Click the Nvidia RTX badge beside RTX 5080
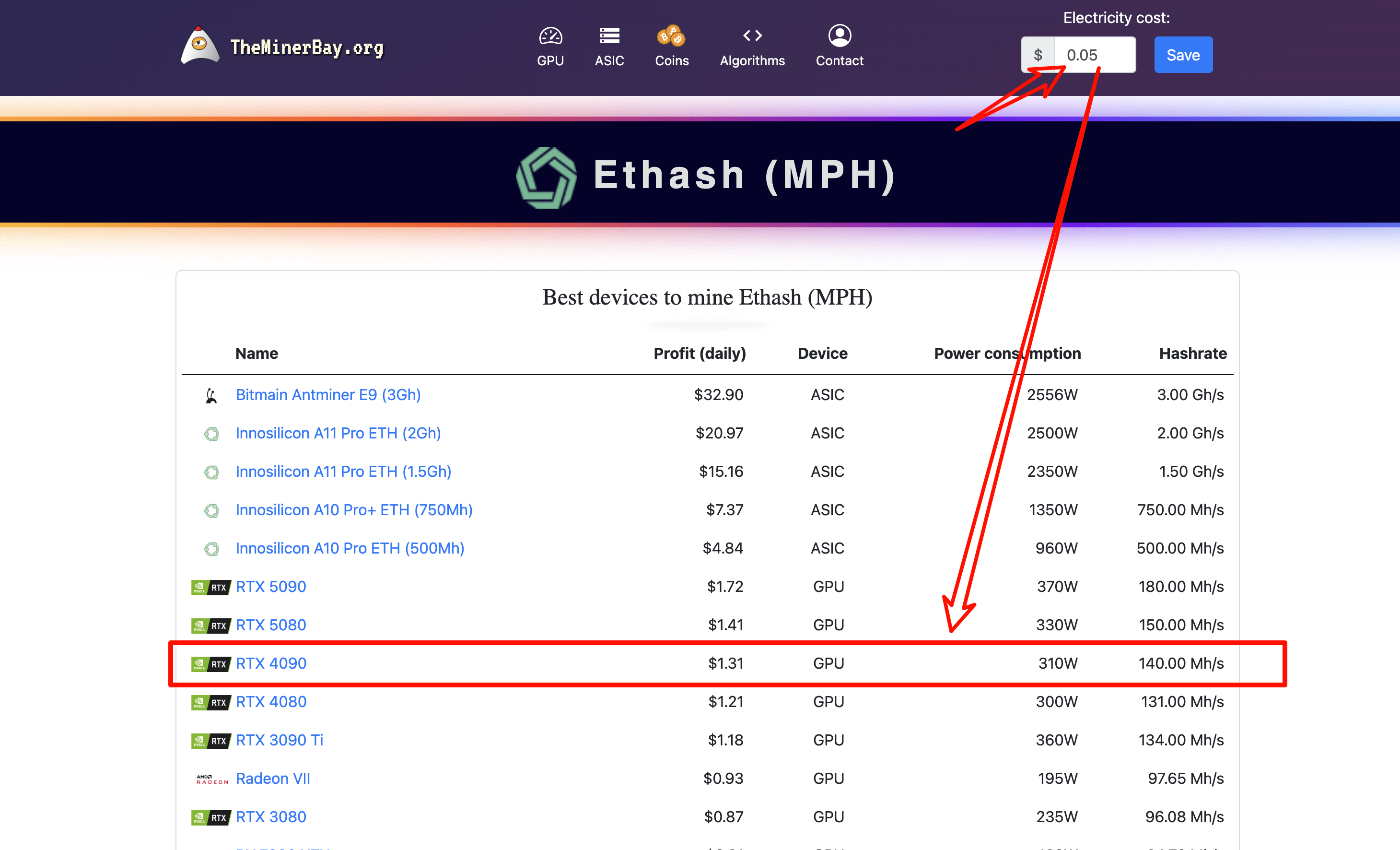The height and width of the screenshot is (850, 1400). (211, 626)
